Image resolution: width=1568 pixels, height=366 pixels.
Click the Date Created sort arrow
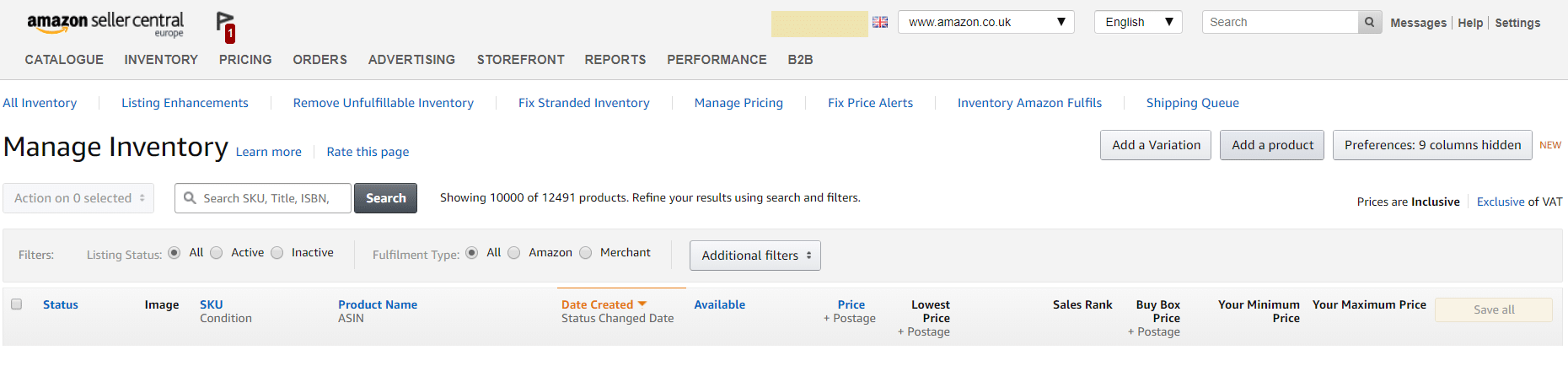[x=642, y=304]
